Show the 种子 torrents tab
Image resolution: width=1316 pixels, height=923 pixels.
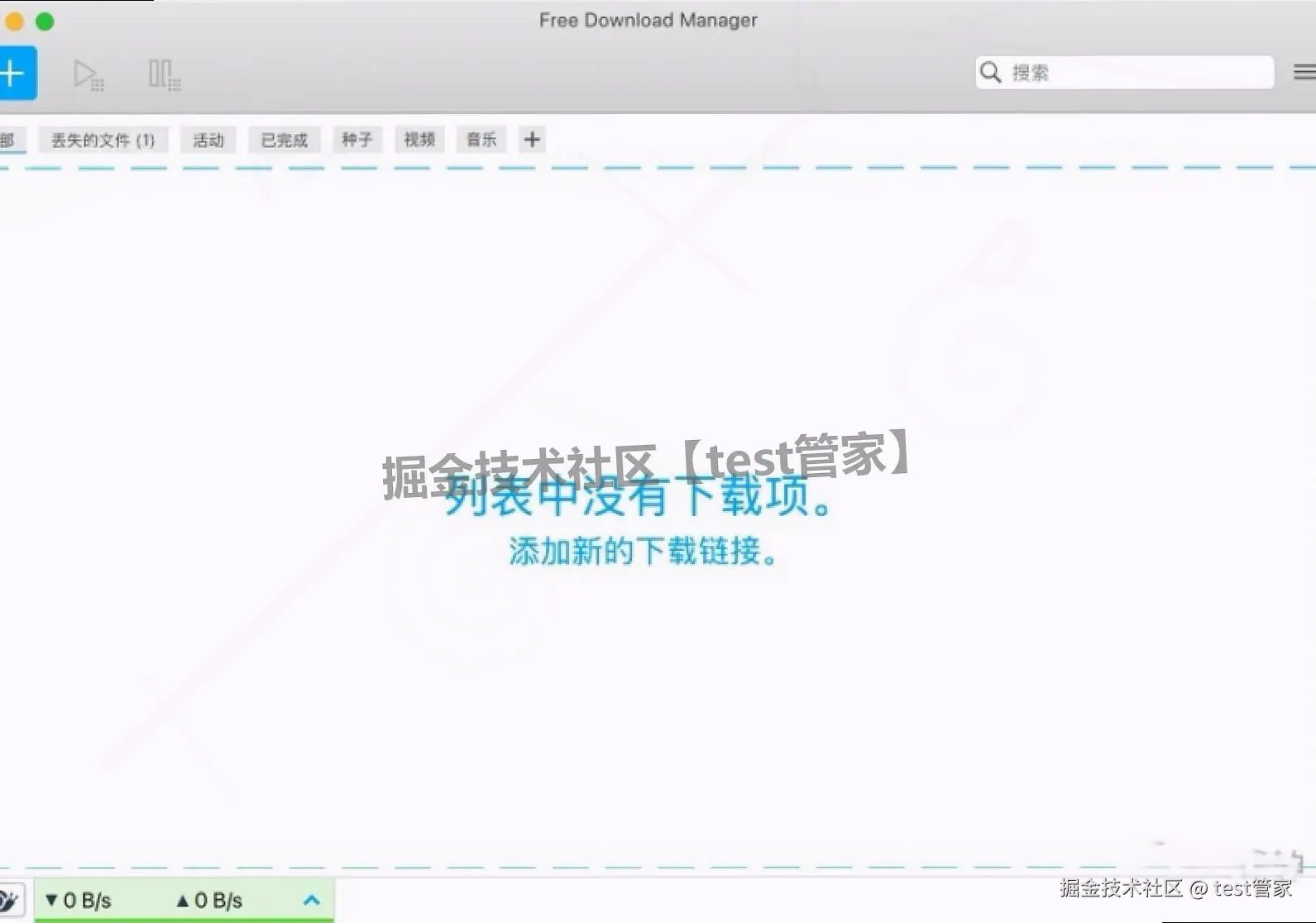point(357,140)
